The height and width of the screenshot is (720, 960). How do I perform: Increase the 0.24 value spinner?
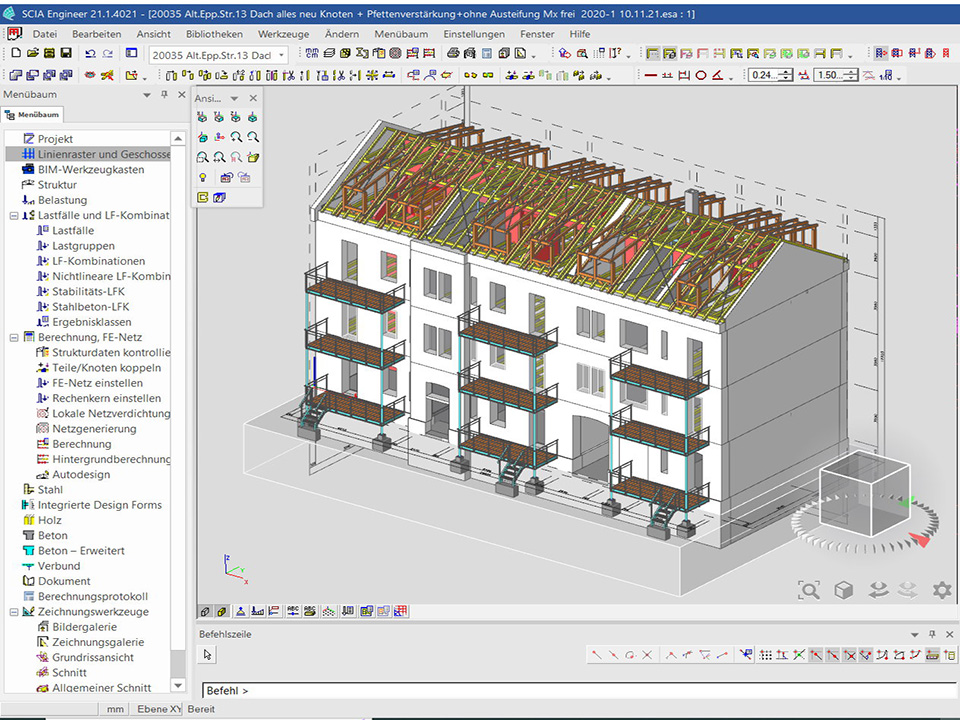pyautogui.click(x=787, y=71)
